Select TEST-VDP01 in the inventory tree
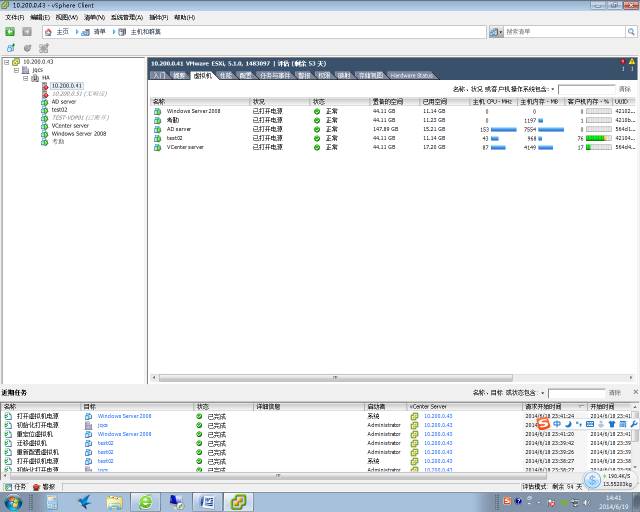Screen dimensions: 640x512 tap(80, 118)
